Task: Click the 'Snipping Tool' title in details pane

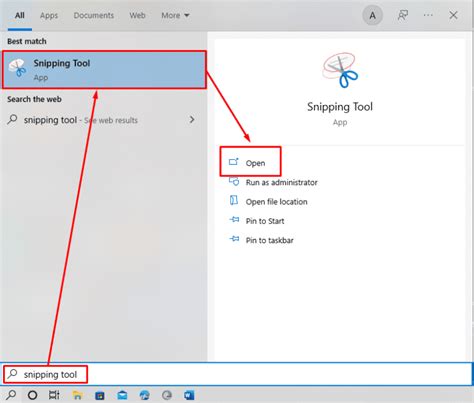Action: (x=340, y=107)
